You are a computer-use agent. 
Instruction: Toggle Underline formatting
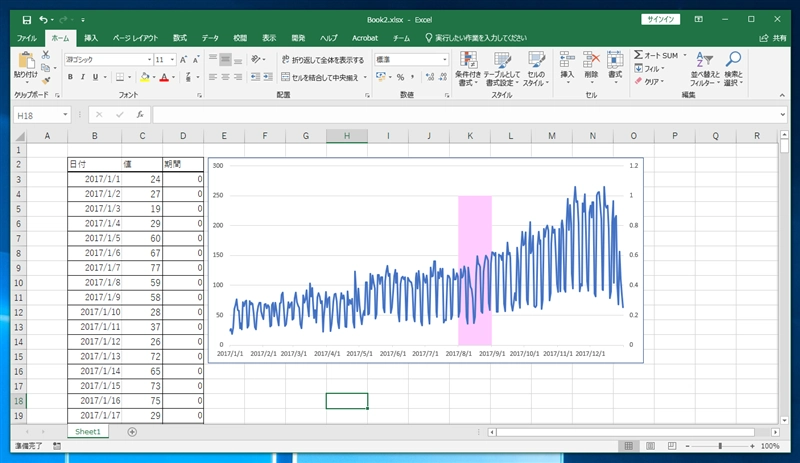tap(95, 77)
